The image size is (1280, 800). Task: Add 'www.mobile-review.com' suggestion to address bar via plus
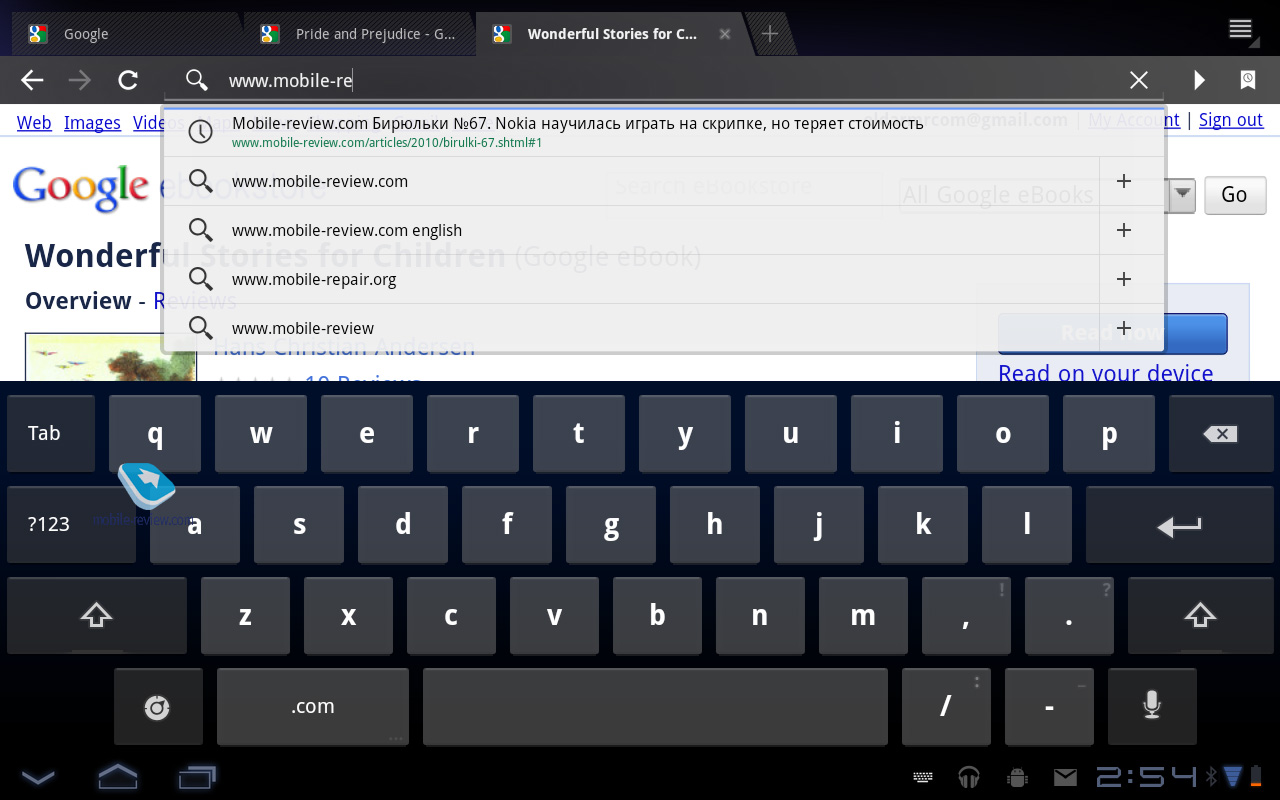pos(1124,181)
